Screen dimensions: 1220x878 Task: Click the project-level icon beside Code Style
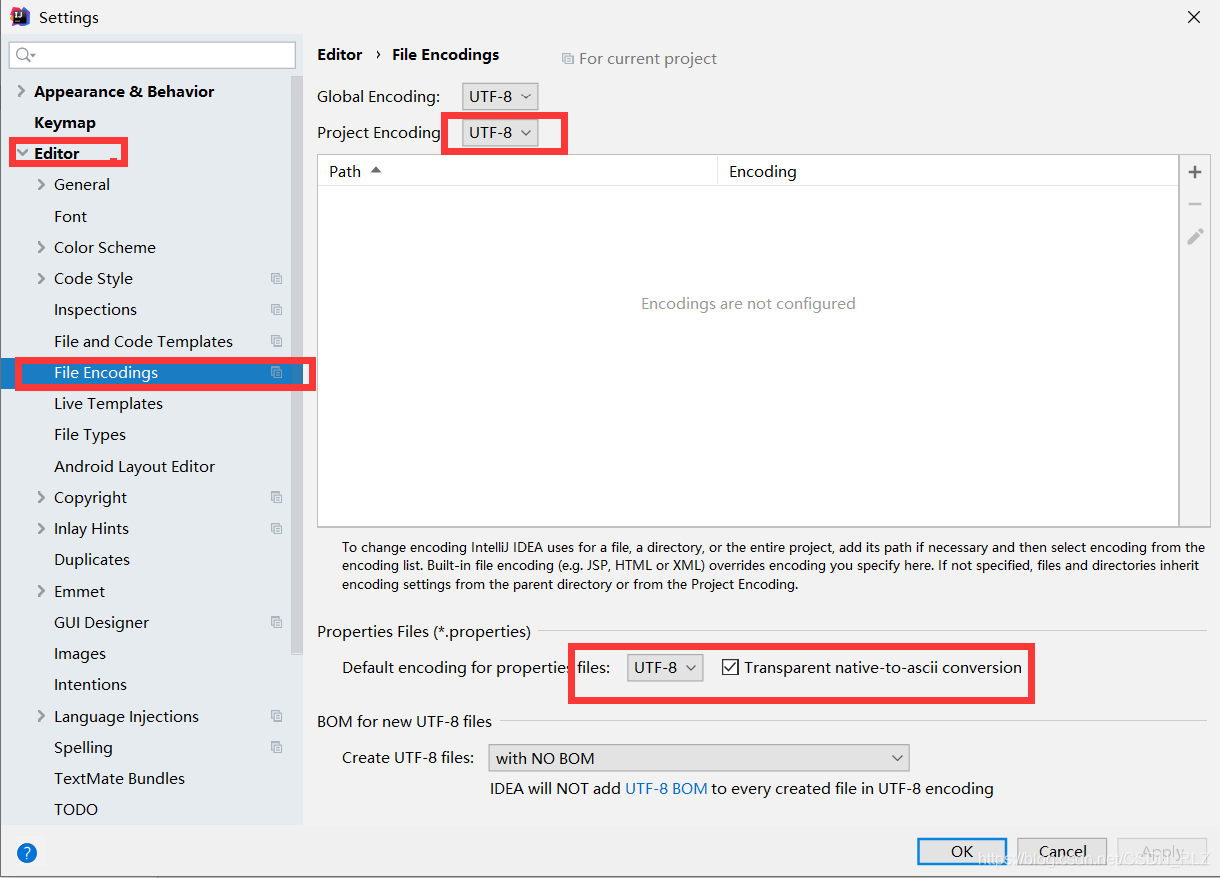click(277, 279)
